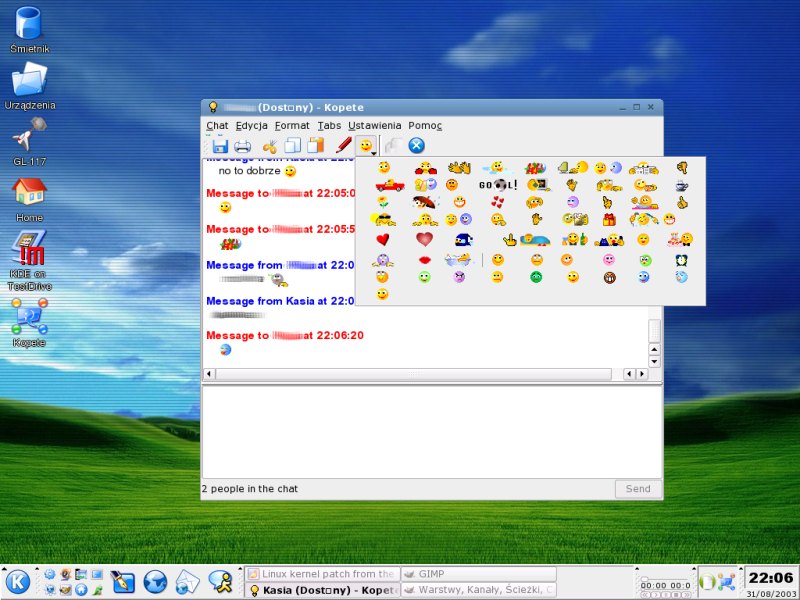Pick the GOOL! soccer emoticon
This screenshot has height=600, width=800.
pyautogui.click(x=498, y=185)
